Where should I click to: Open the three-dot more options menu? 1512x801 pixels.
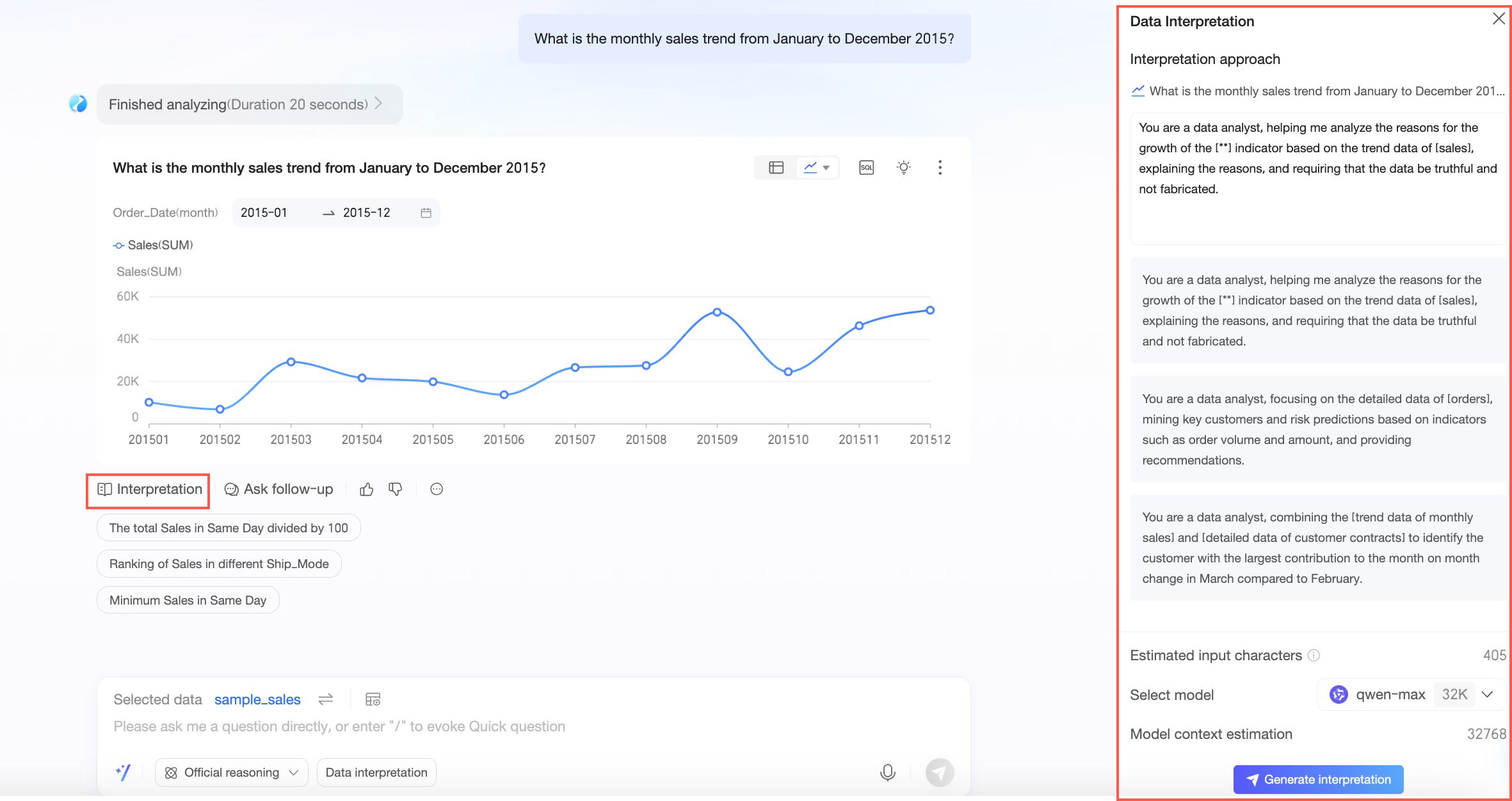[940, 168]
